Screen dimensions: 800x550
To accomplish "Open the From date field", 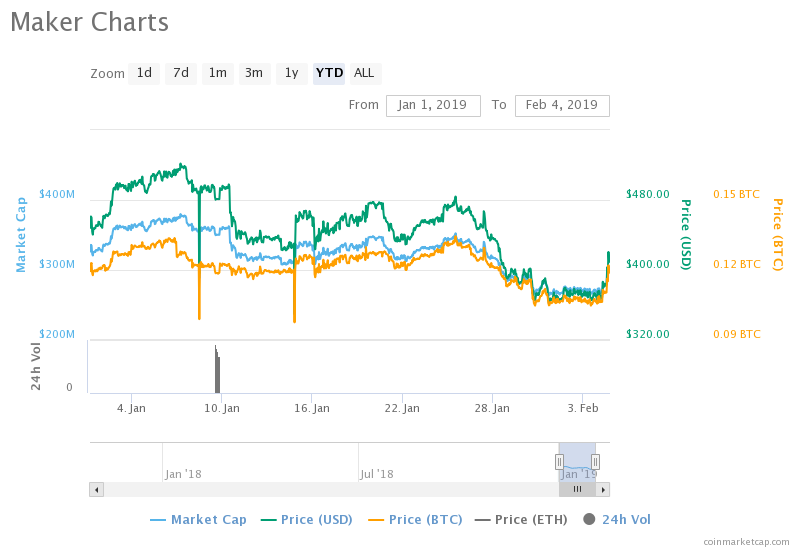I will (x=433, y=106).
